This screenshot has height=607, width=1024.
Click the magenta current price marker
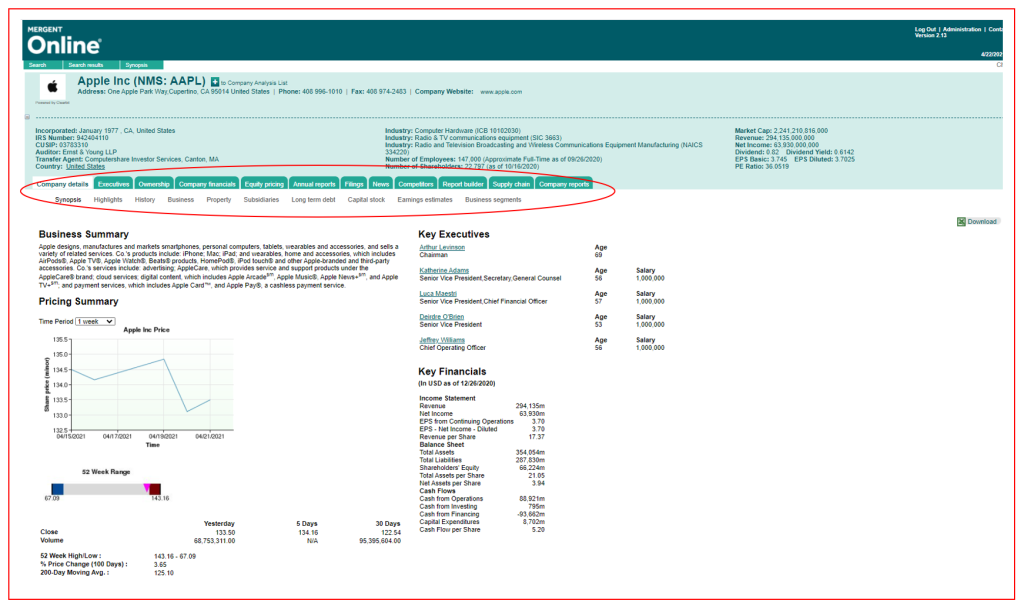point(146,487)
